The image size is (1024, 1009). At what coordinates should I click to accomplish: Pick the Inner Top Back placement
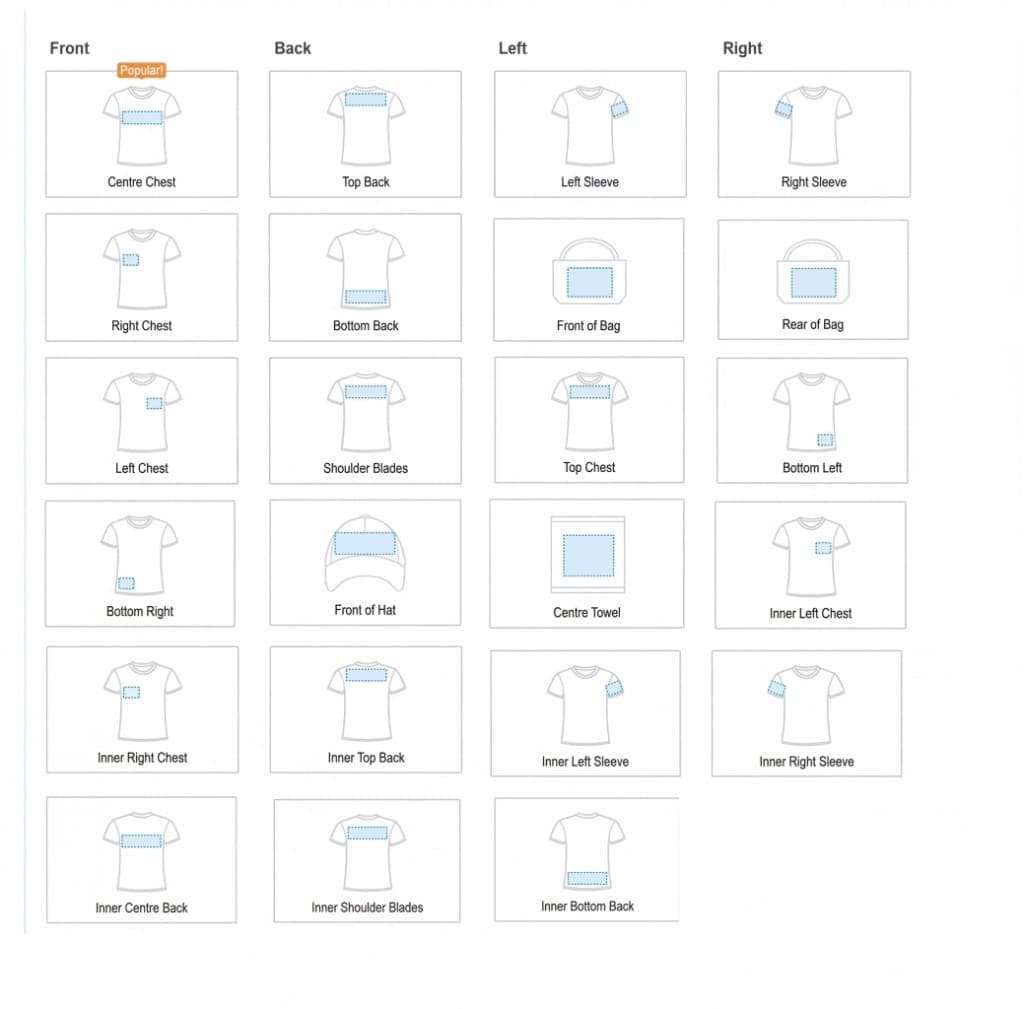pos(366,709)
